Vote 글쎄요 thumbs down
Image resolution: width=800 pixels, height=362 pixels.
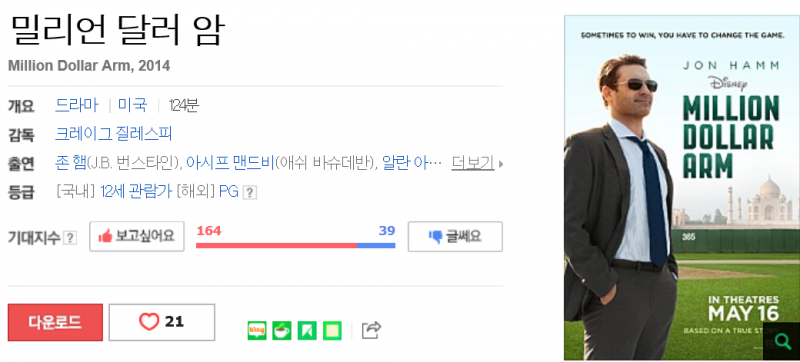(x=455, y=236)
